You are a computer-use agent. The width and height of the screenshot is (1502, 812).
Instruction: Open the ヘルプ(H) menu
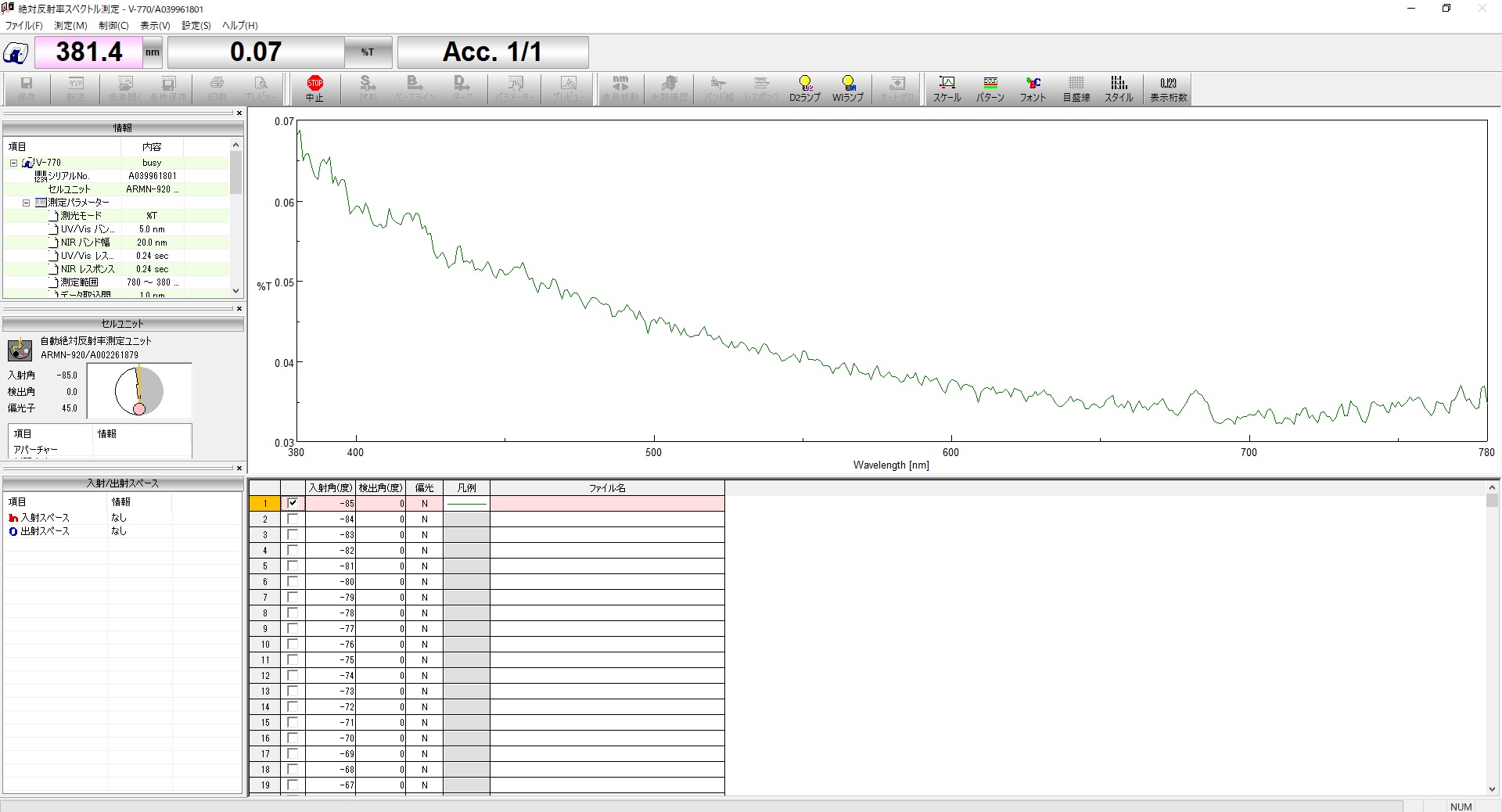[x=239, y=26]
